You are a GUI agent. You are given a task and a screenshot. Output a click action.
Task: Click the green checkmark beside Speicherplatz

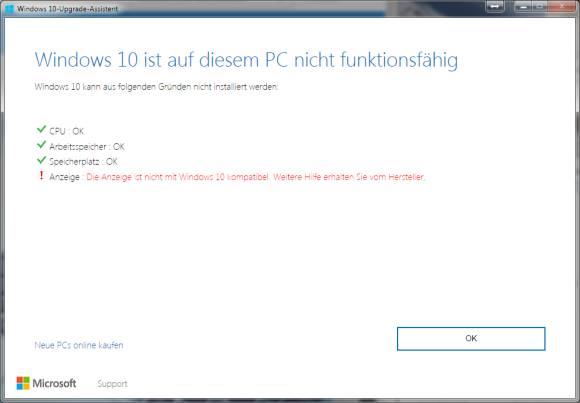tap(41, 160)
